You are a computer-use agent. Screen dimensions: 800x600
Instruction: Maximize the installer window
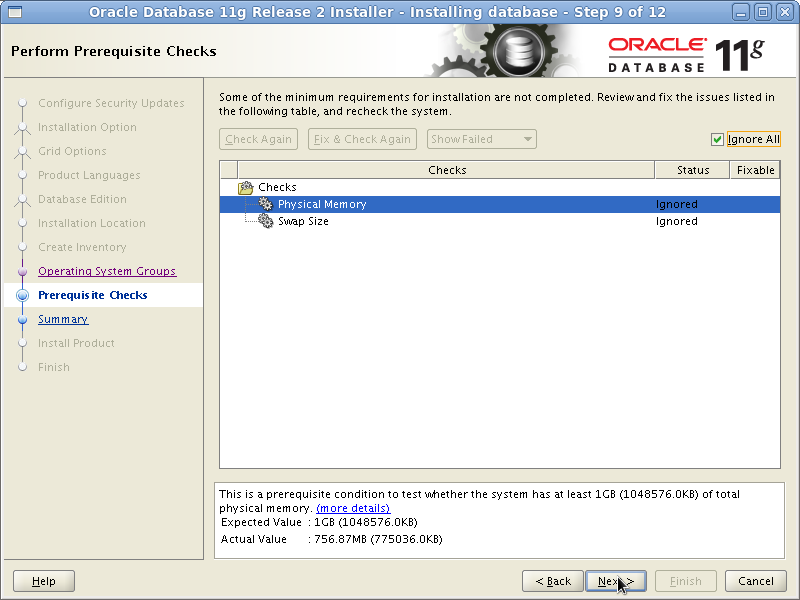(x=763, y=12)
